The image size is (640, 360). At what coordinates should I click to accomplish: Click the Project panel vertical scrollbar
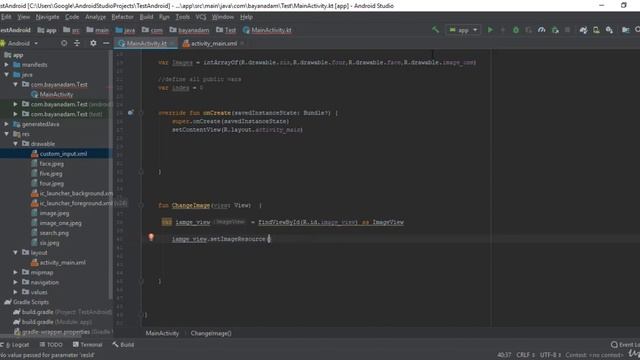pyautogui.click(x=110, y=176)
